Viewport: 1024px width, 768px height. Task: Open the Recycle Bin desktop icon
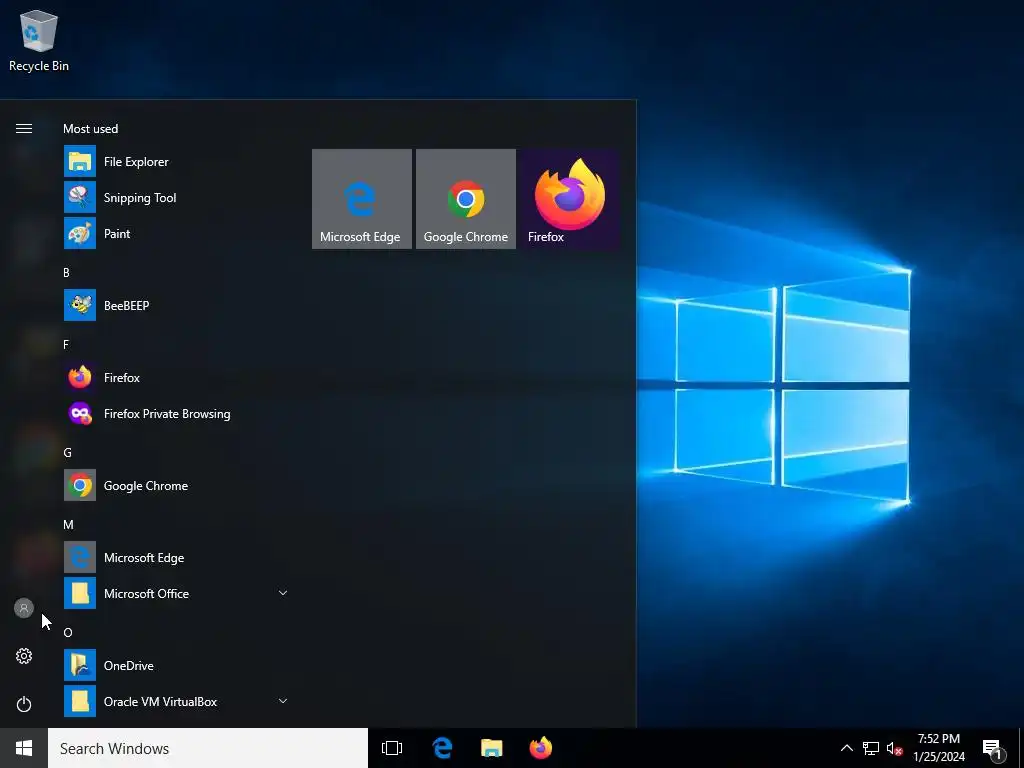(39, 40)
